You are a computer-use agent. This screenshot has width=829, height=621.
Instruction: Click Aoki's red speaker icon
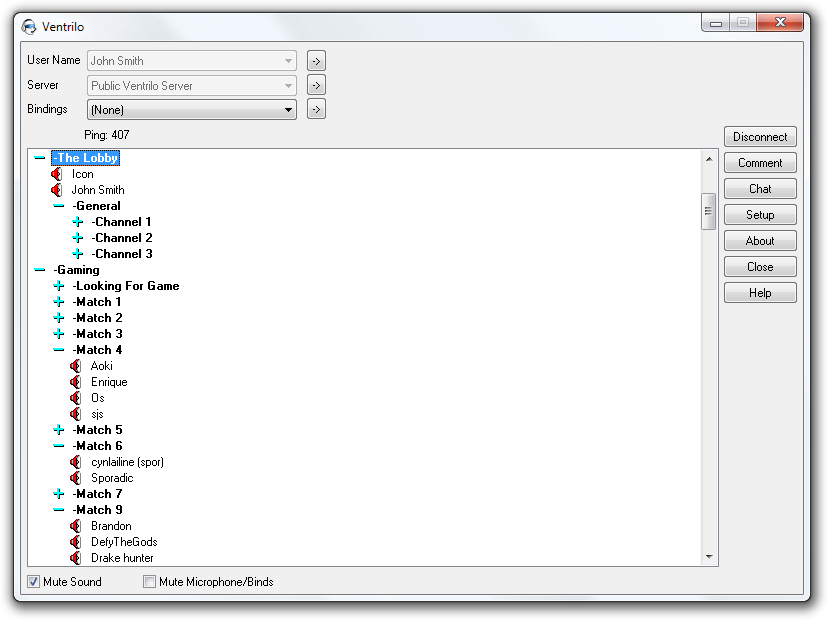(x=76, y=366)
